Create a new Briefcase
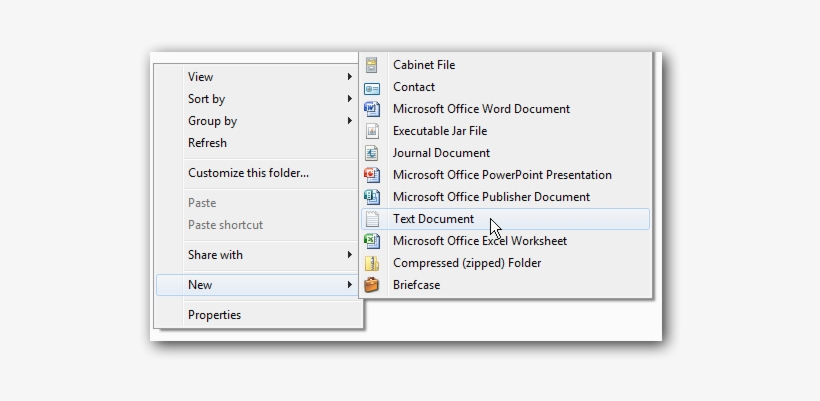This screenshot has height=401, width=820. 505,285
